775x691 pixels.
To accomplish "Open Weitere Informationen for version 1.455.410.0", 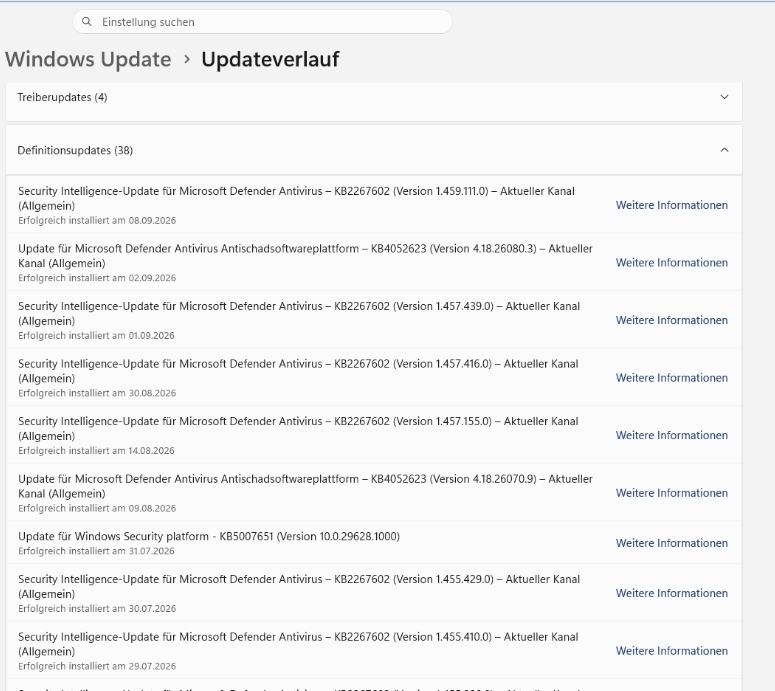I will point(671,651).
